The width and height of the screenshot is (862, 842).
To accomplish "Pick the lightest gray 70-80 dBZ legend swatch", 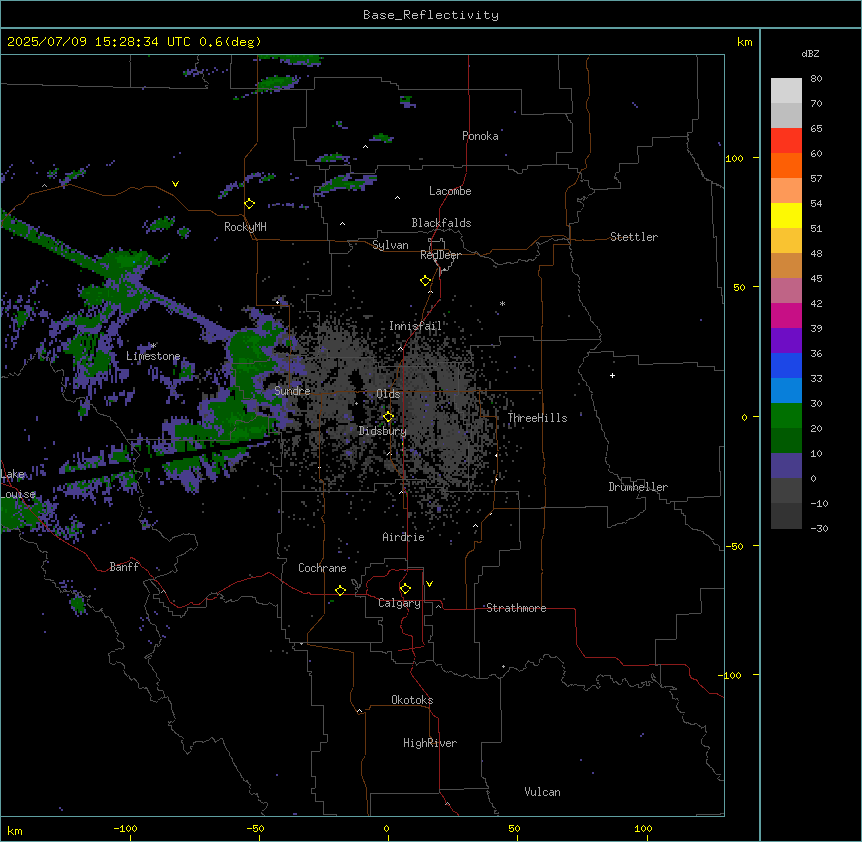I will coord(786,91).
